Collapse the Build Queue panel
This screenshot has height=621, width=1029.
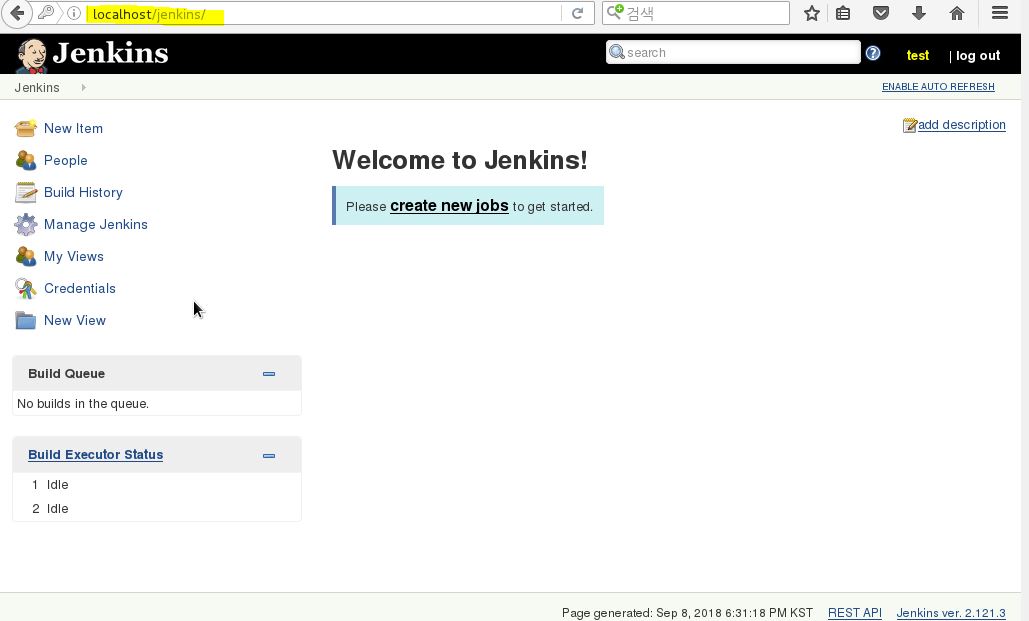coord(269,374)
